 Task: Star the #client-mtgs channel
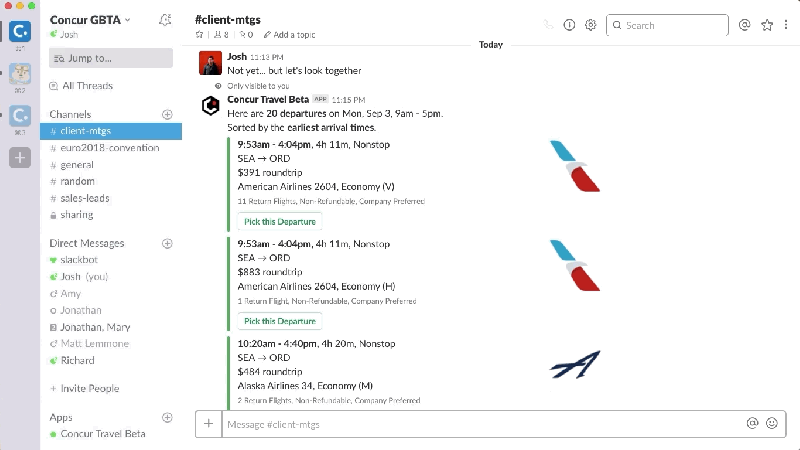click(x=200, y=34)
